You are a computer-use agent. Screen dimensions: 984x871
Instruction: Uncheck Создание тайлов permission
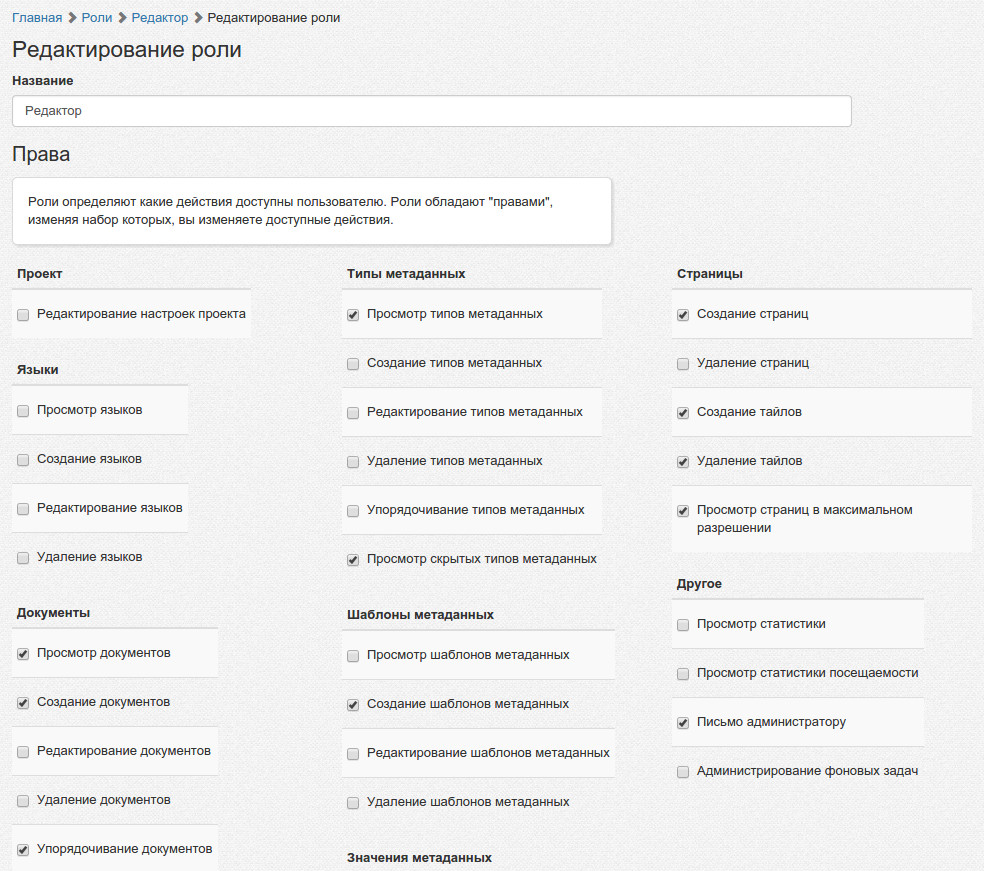click(683, 413)
